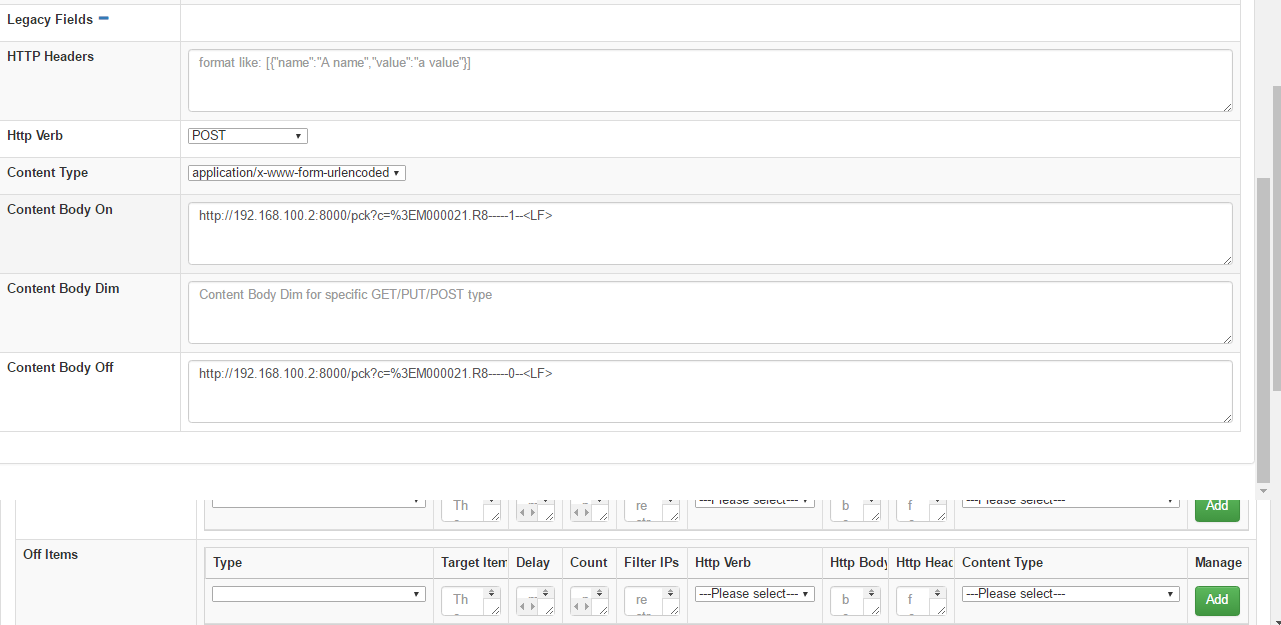Click resize grip of Content Body Off field

coord(1226,416)
